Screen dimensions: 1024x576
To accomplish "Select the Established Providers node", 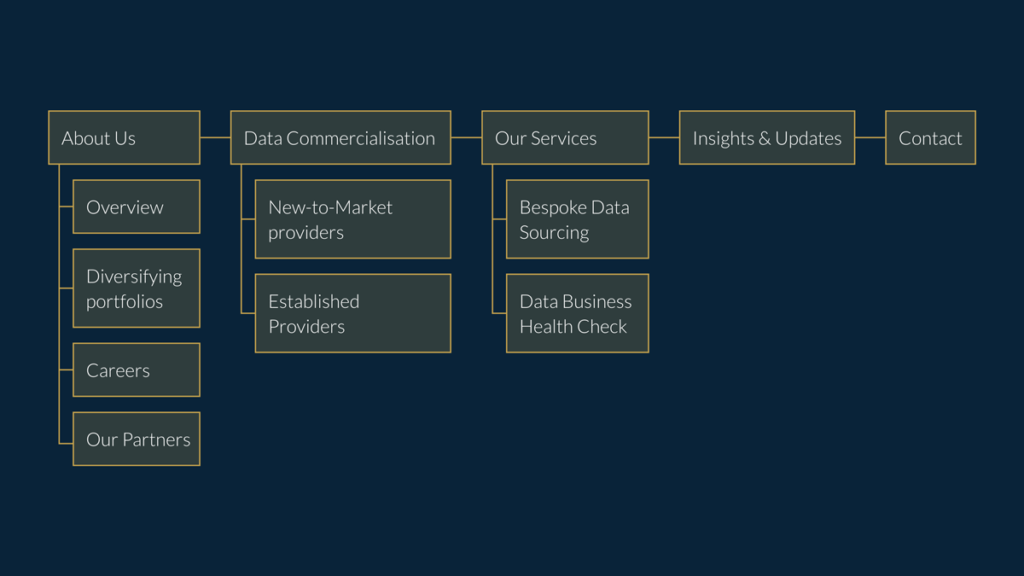I will coord(352,313).
